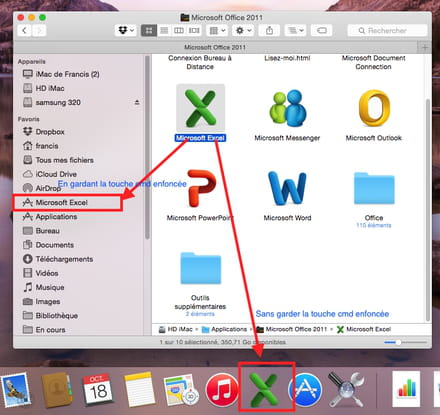Switch to list view
This screenshot has height=415, width=440.
[164, 31]
